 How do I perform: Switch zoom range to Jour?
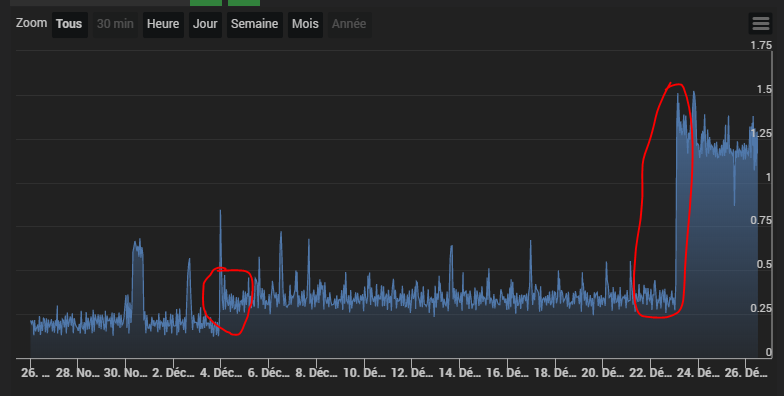(x=205, y=24)
